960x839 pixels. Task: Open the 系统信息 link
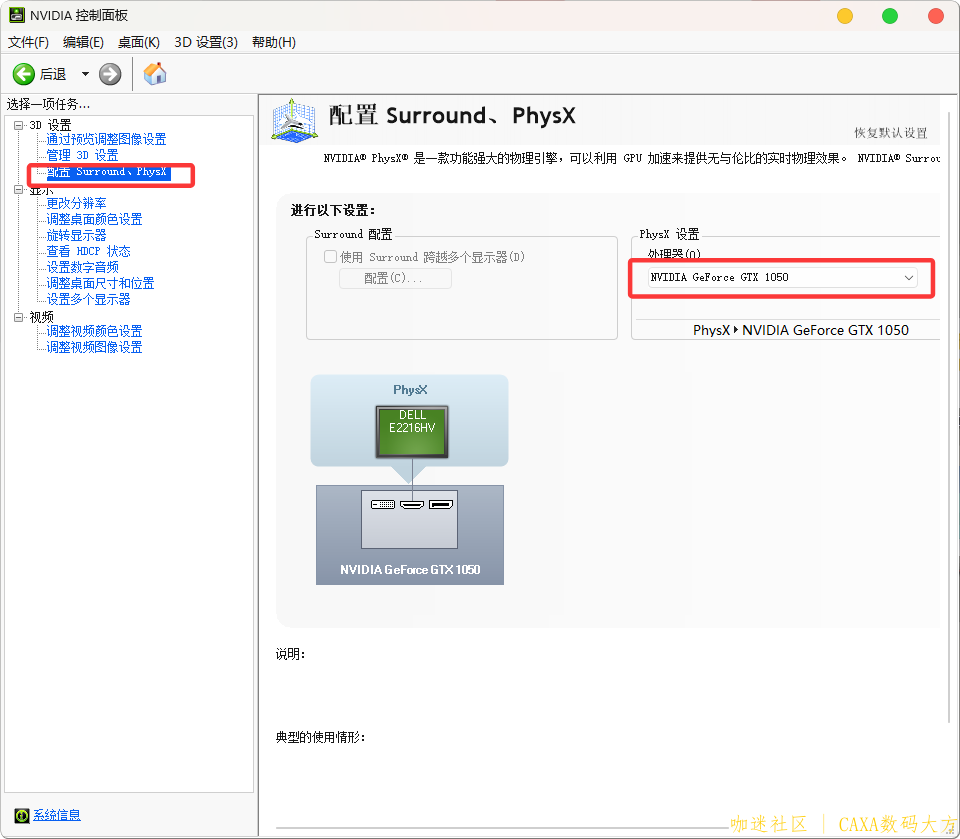[x=56, y=815]
